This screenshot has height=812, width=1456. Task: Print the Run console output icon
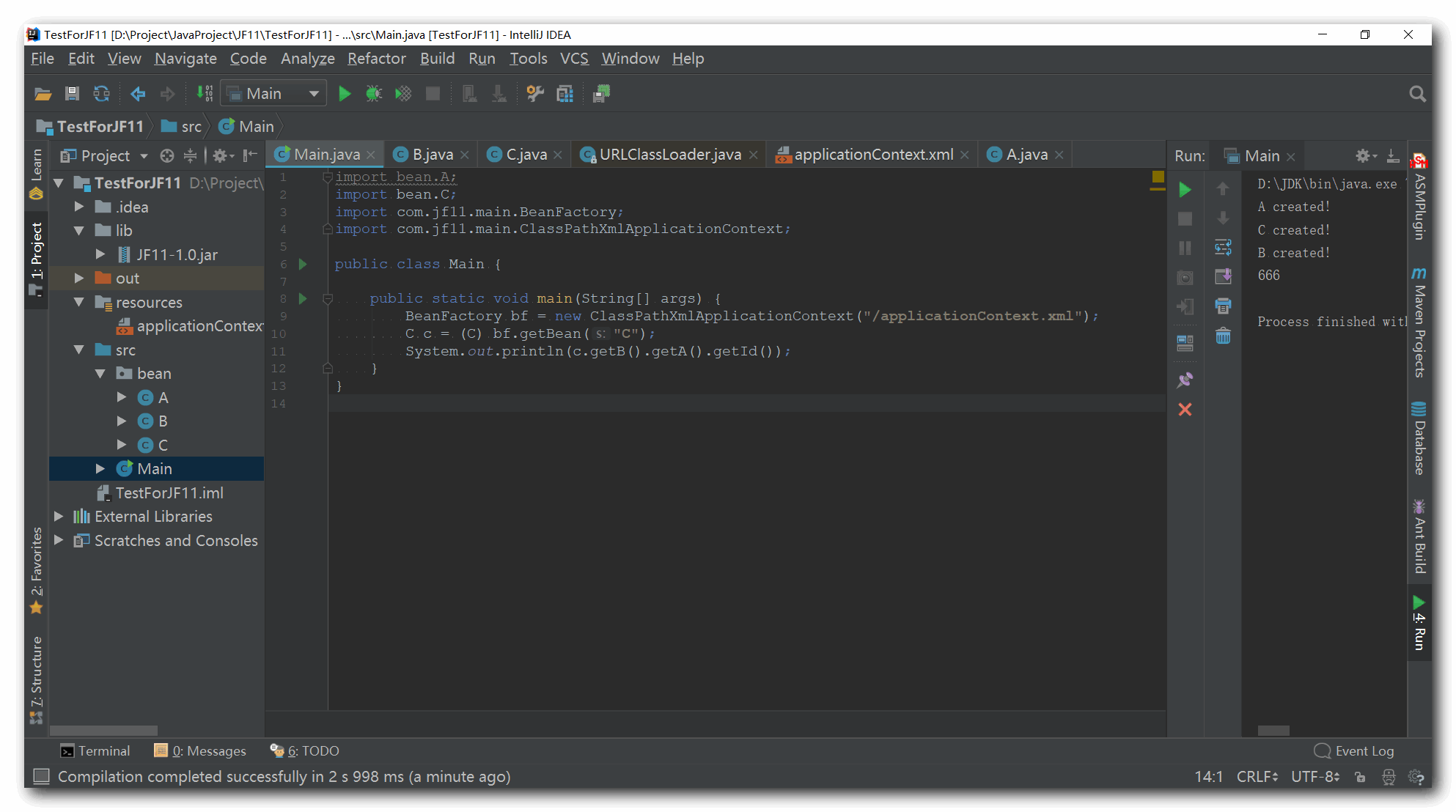point(1223,306)
